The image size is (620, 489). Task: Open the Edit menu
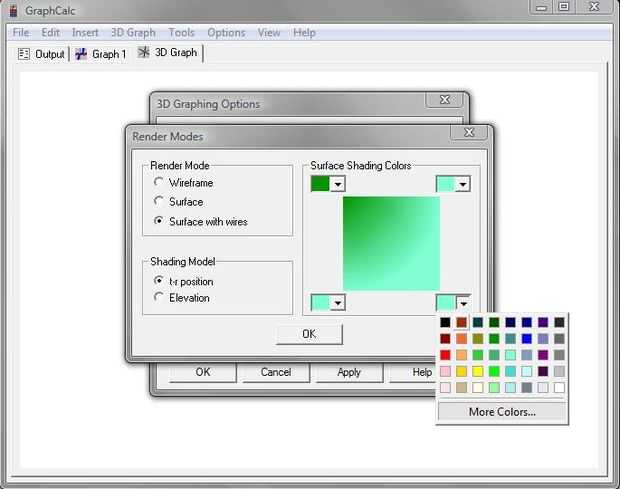(51, 32)
